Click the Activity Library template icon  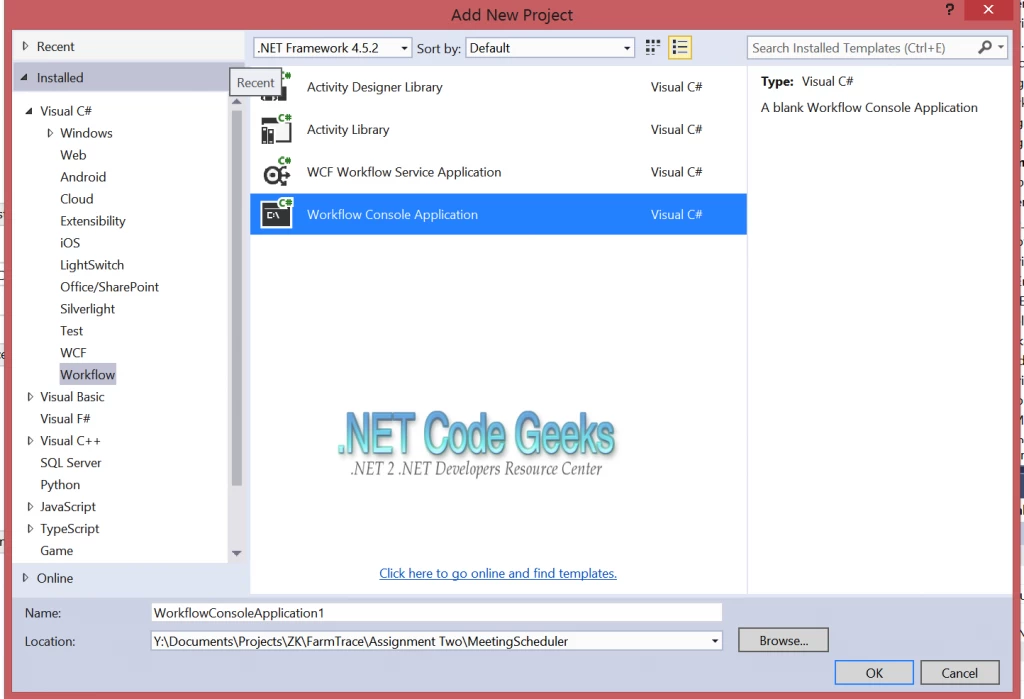(276, 129)
